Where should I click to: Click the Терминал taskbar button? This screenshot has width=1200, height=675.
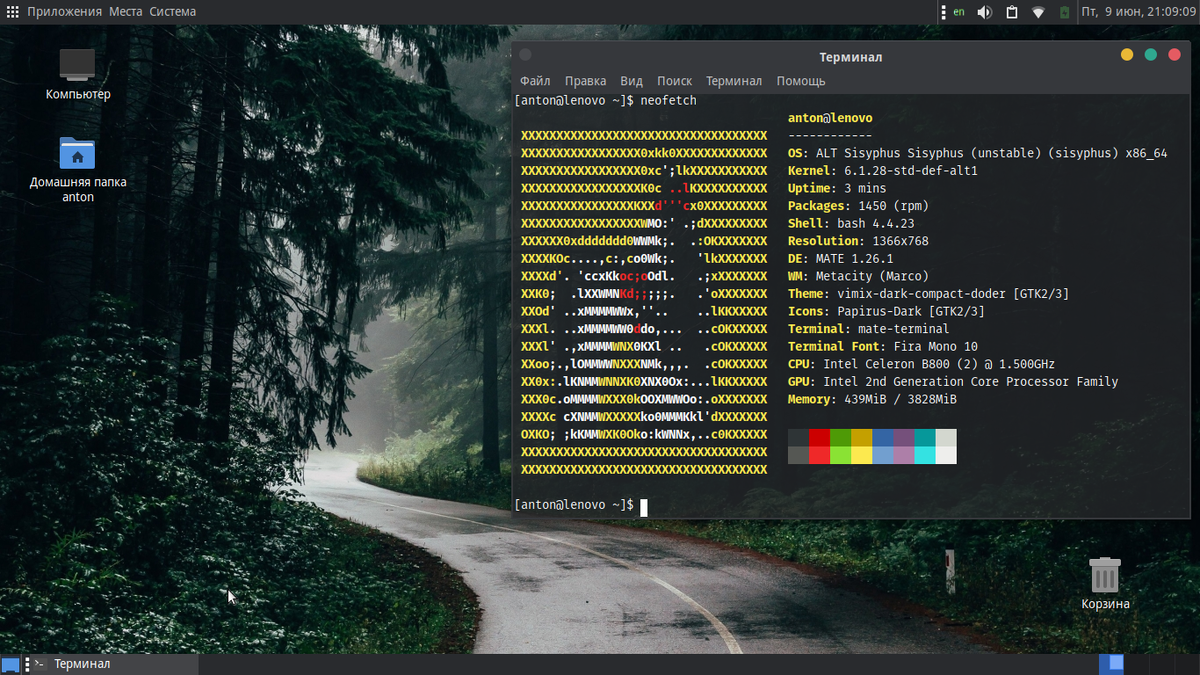110,664
